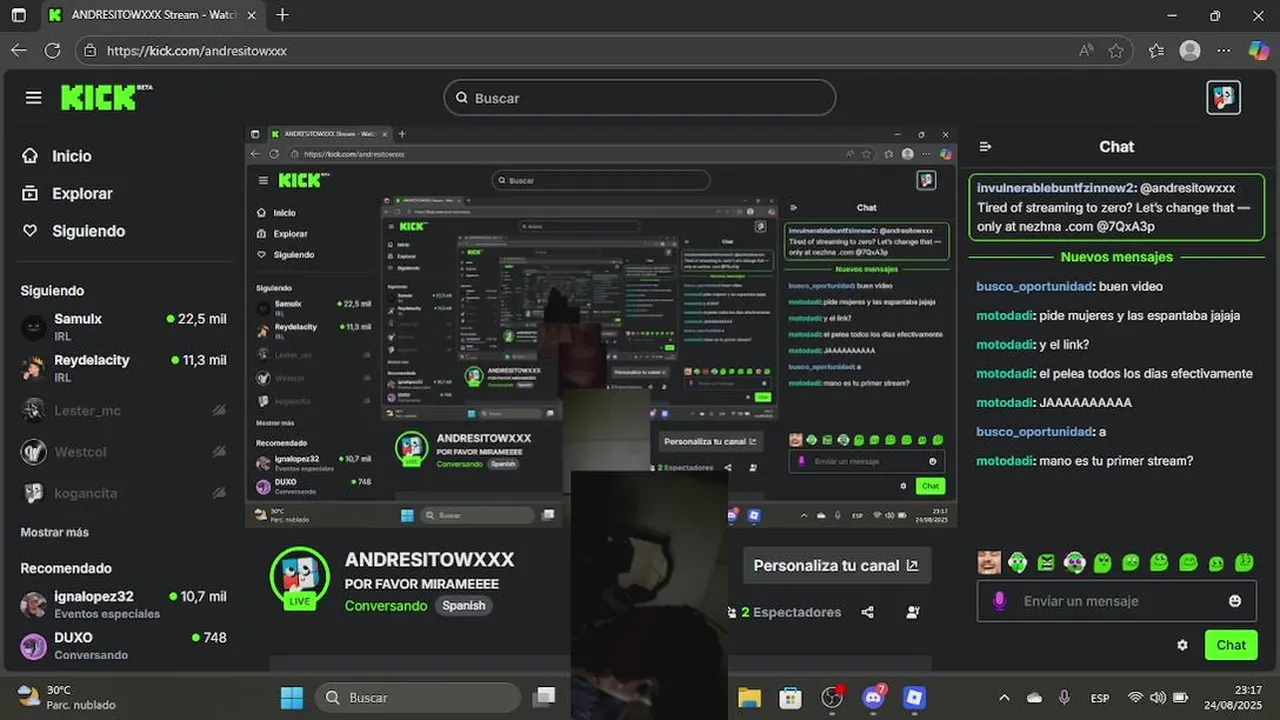
Task: Open the emoji picker smiley
Action: [1235, 601]
